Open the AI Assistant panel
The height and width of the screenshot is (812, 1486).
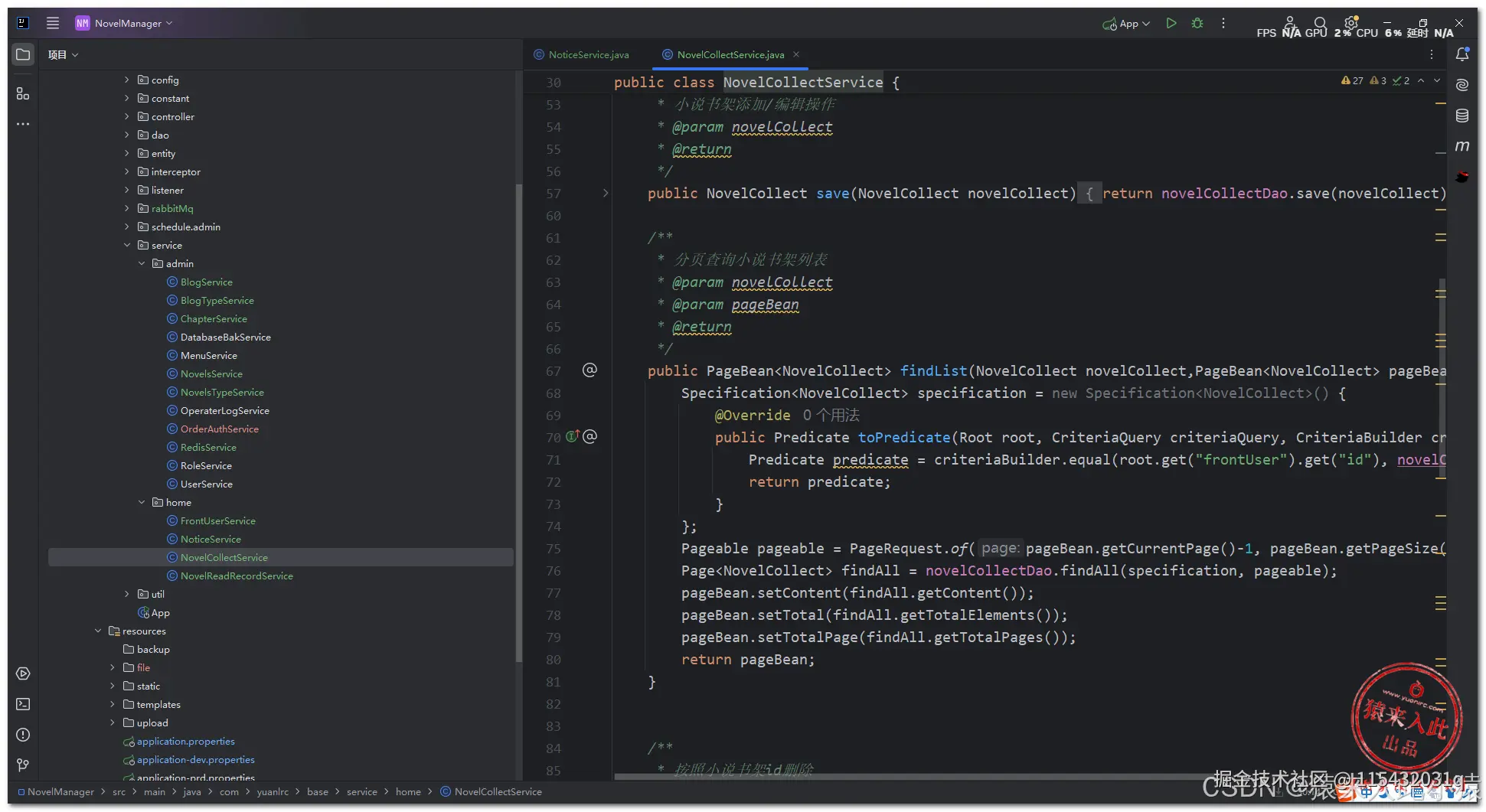point(1462,85)
